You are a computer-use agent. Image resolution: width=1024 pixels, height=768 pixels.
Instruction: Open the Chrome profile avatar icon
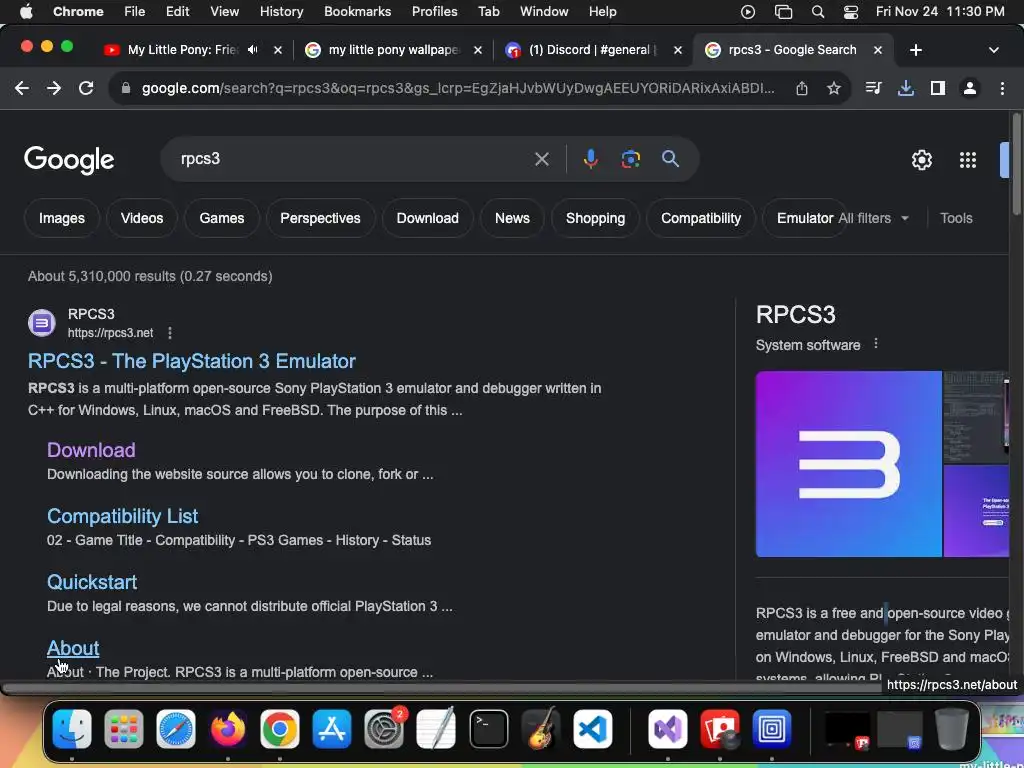click(970, 88)
